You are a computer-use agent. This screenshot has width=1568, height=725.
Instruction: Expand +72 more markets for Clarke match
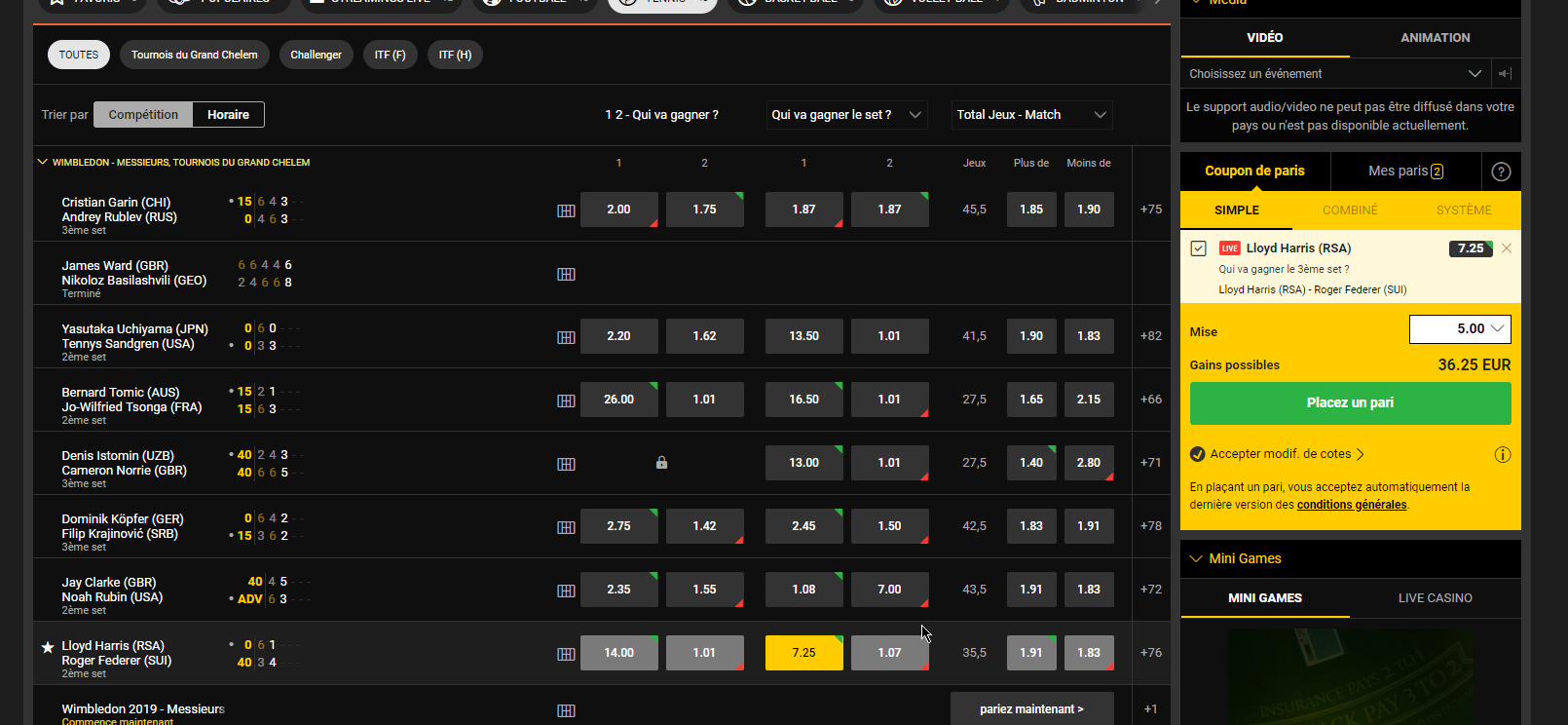1151,590
